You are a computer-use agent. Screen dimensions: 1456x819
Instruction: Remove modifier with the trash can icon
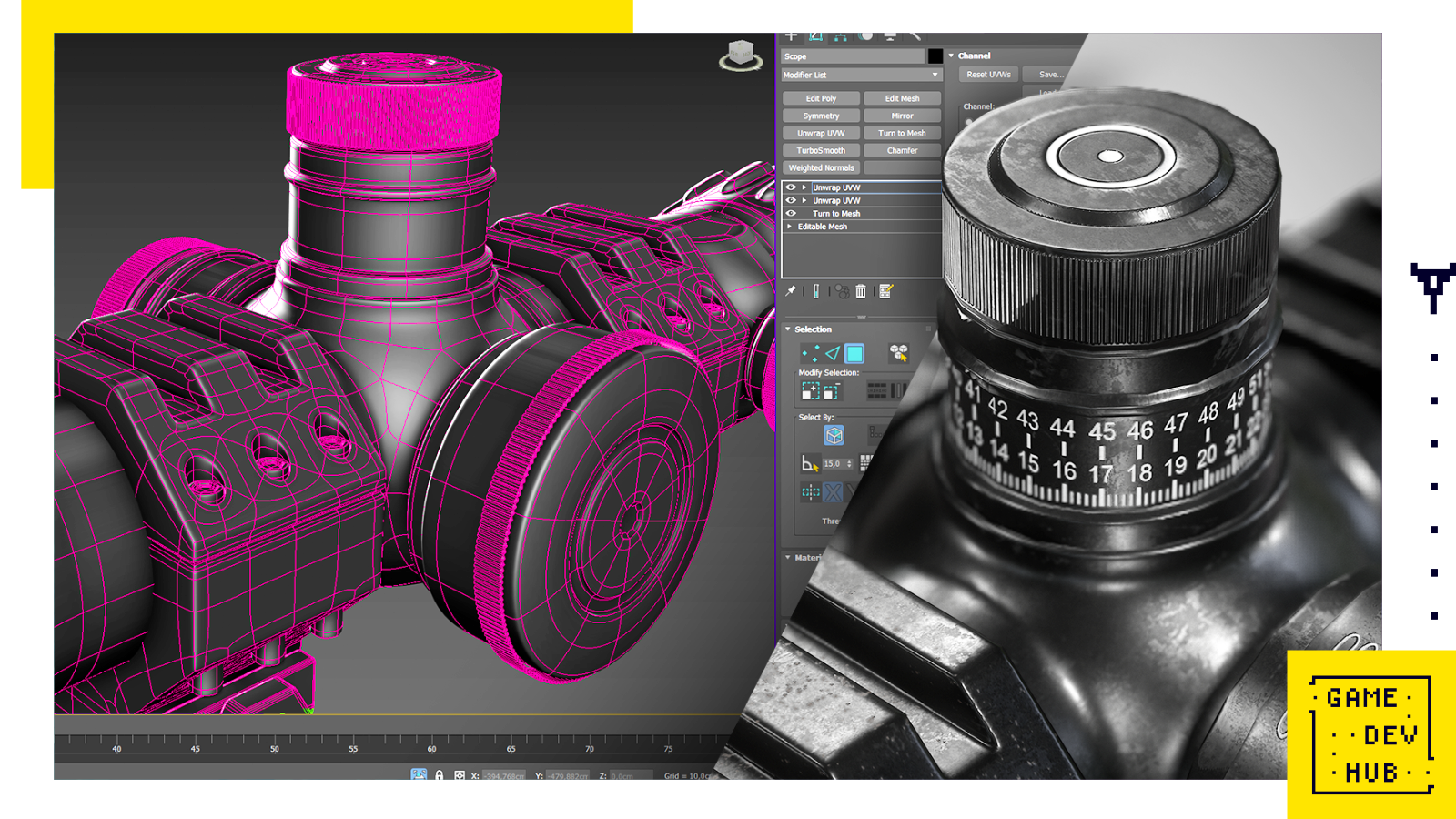861,291
